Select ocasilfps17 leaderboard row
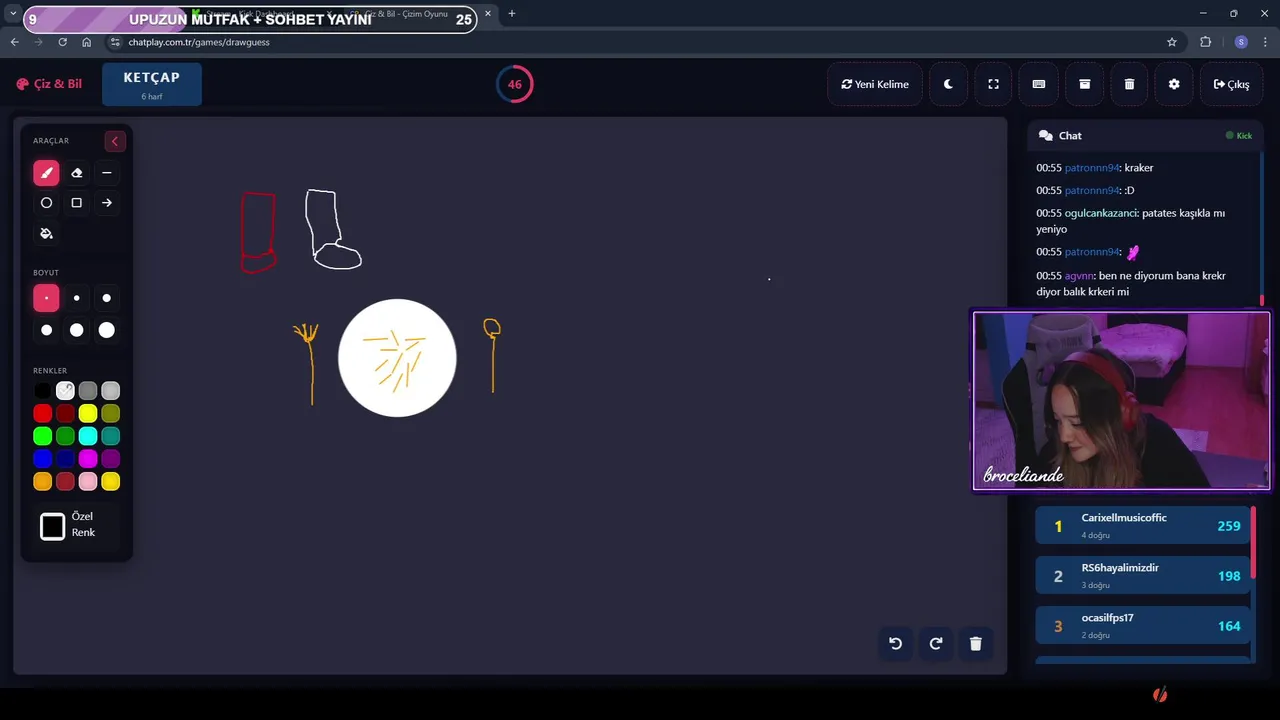The height and width of the screenshot is (720, 1280). pos(1143,625)
